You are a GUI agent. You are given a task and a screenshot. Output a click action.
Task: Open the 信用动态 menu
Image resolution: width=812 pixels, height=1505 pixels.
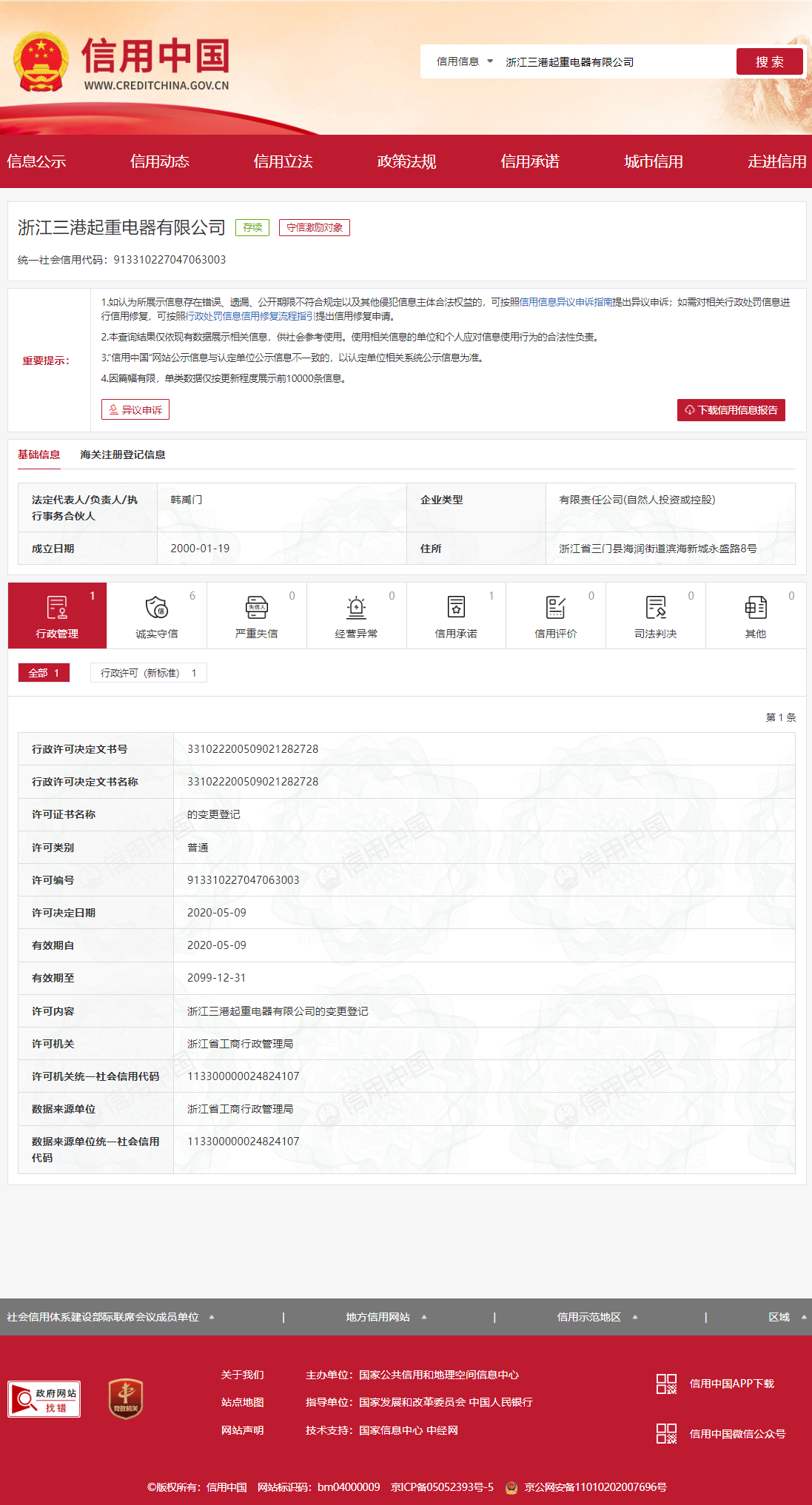click(x=160, y=161)
